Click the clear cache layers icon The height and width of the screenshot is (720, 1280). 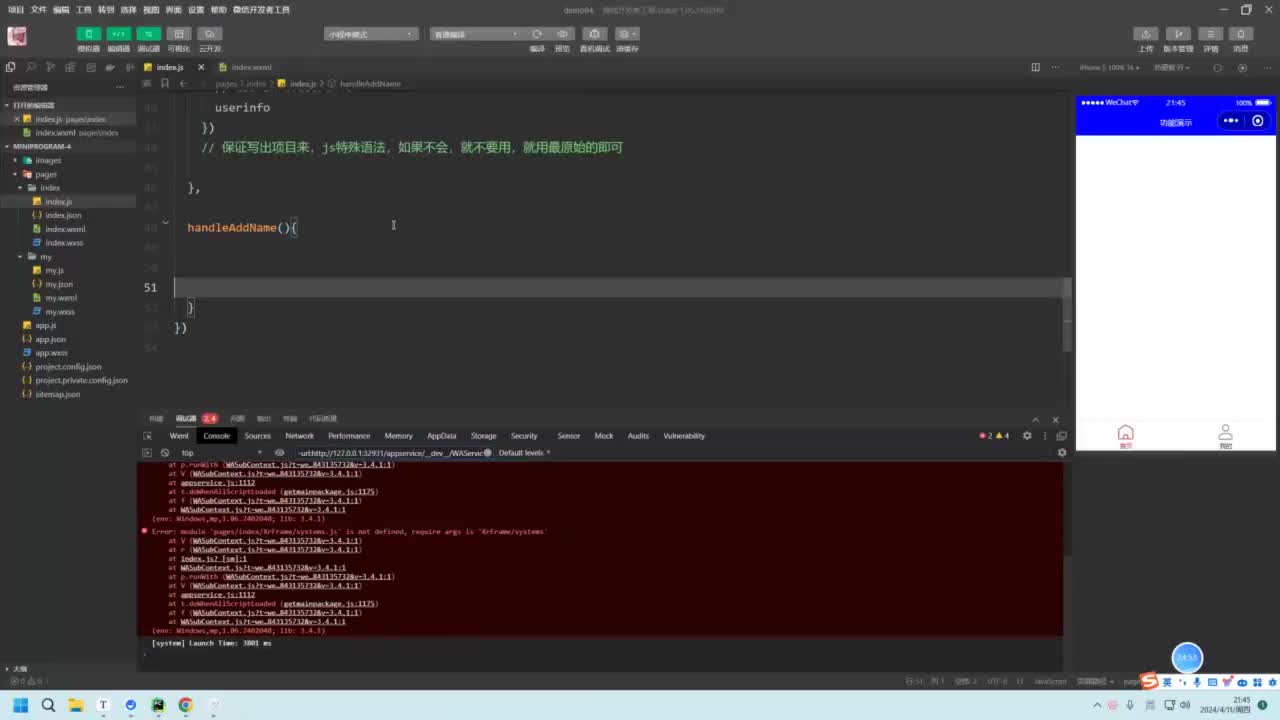pyautogui.click(x=627, y=34)
